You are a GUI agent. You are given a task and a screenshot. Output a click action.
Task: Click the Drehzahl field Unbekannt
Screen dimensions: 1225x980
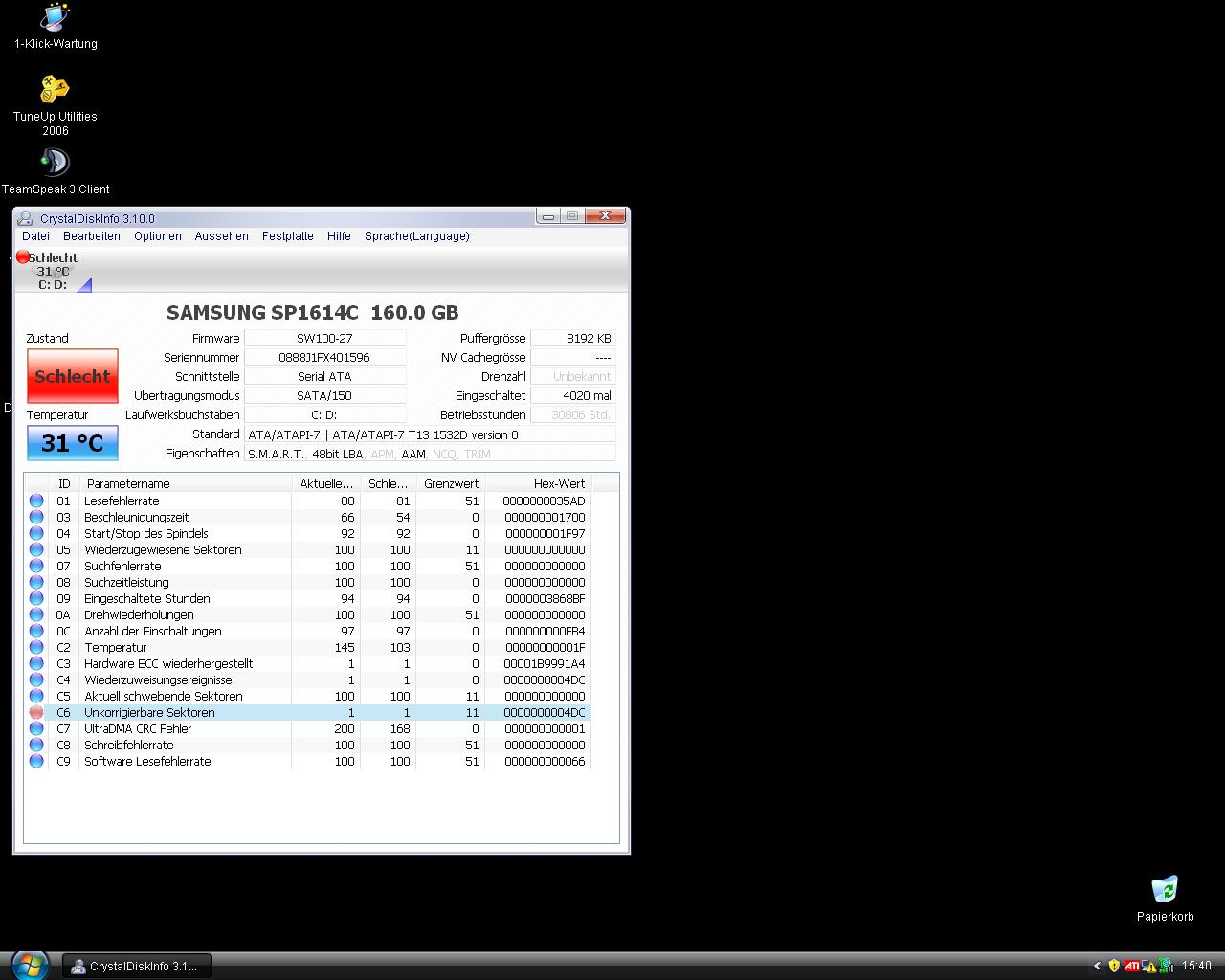point(573,376)
